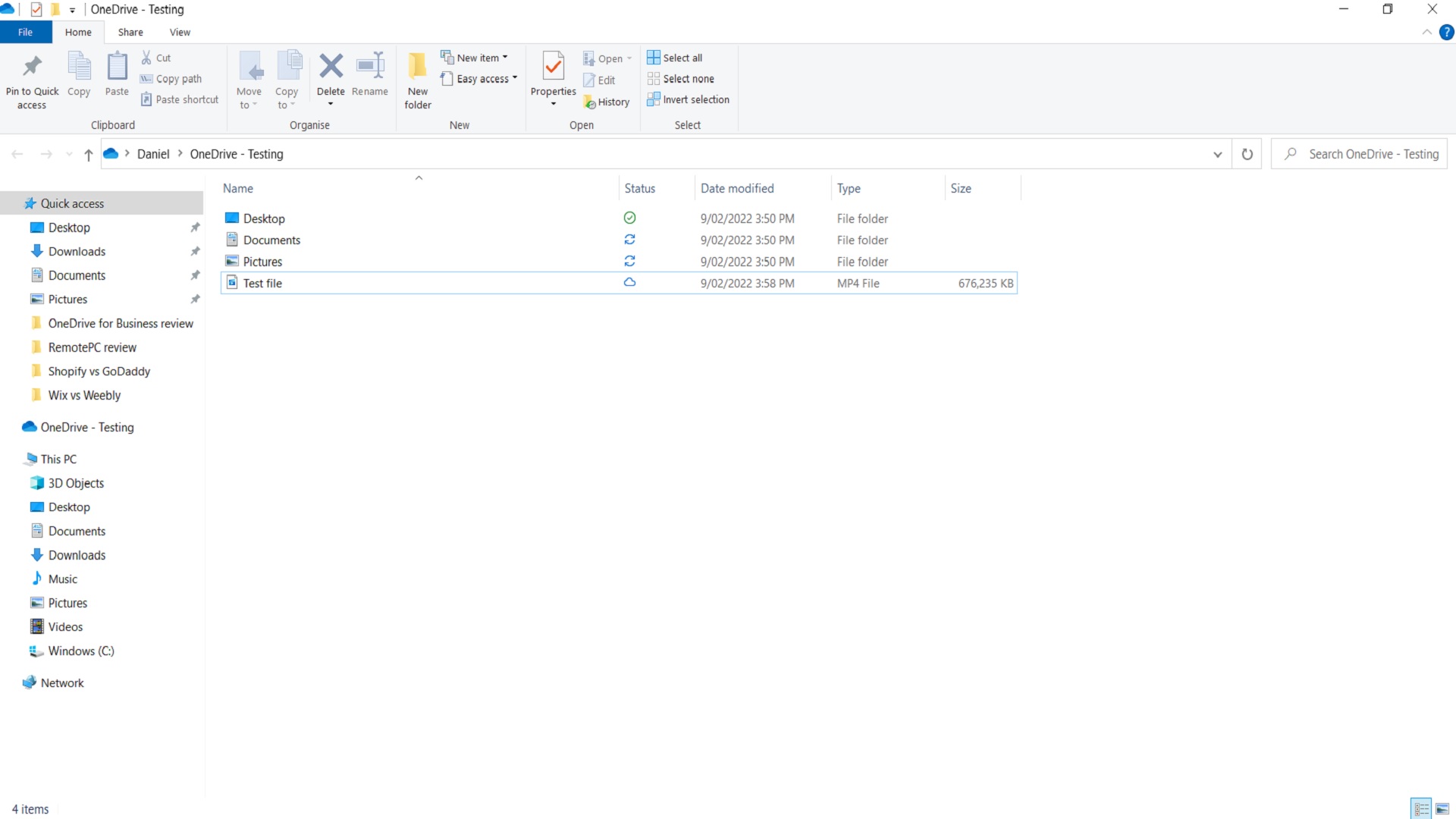This screenshot has width=1456, height=819.
Task: Open Customize Quick Access Toolbar dropdown
Action: [x=72, y=10]
